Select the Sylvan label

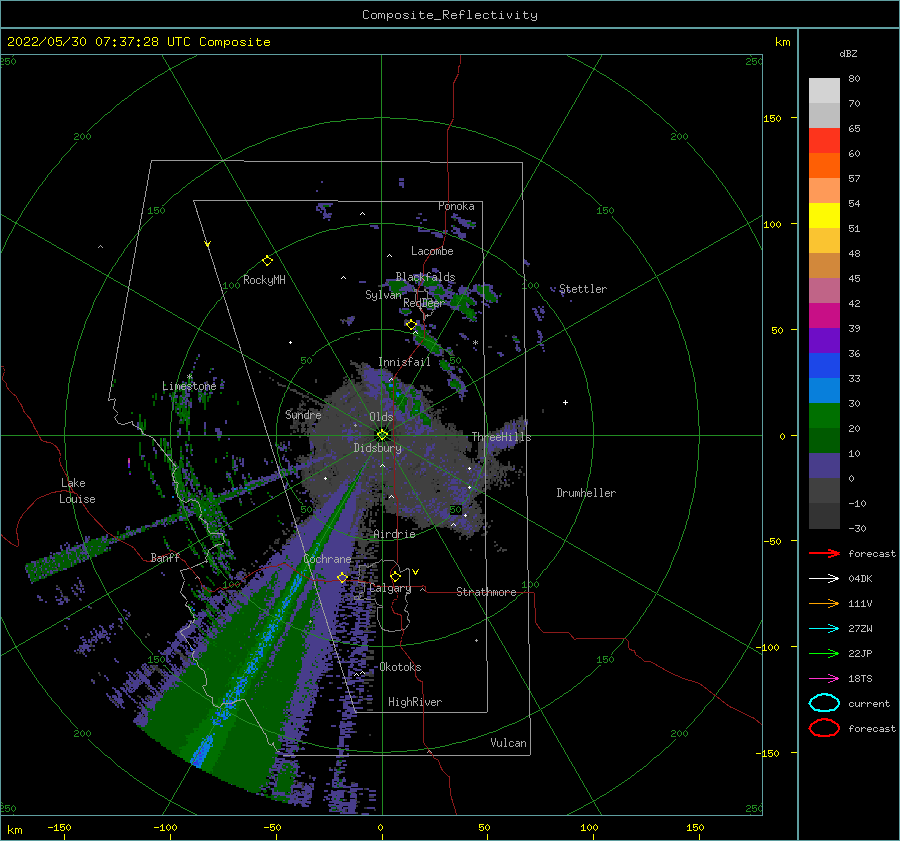(383, 295)
